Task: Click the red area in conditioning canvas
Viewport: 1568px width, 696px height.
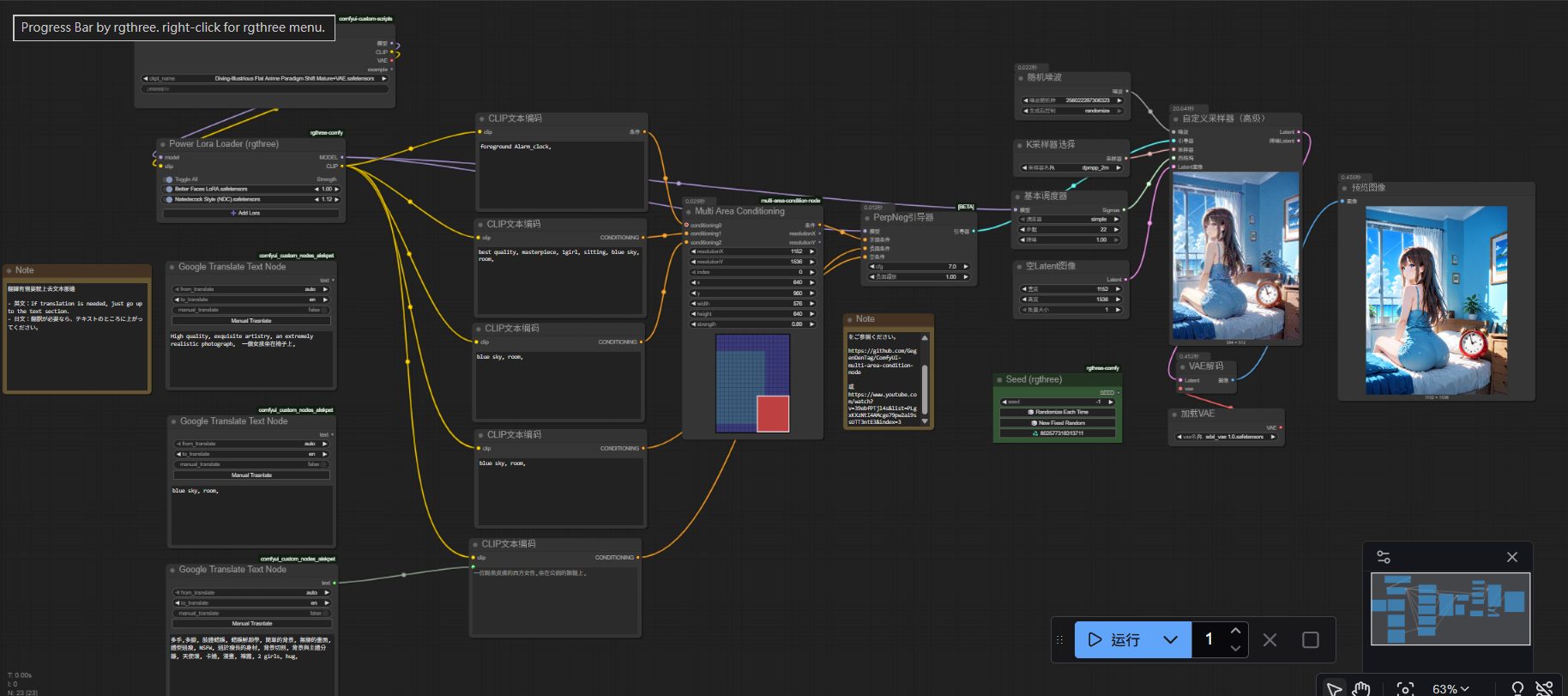Action: pyautogui.click(x=773, y=413)
